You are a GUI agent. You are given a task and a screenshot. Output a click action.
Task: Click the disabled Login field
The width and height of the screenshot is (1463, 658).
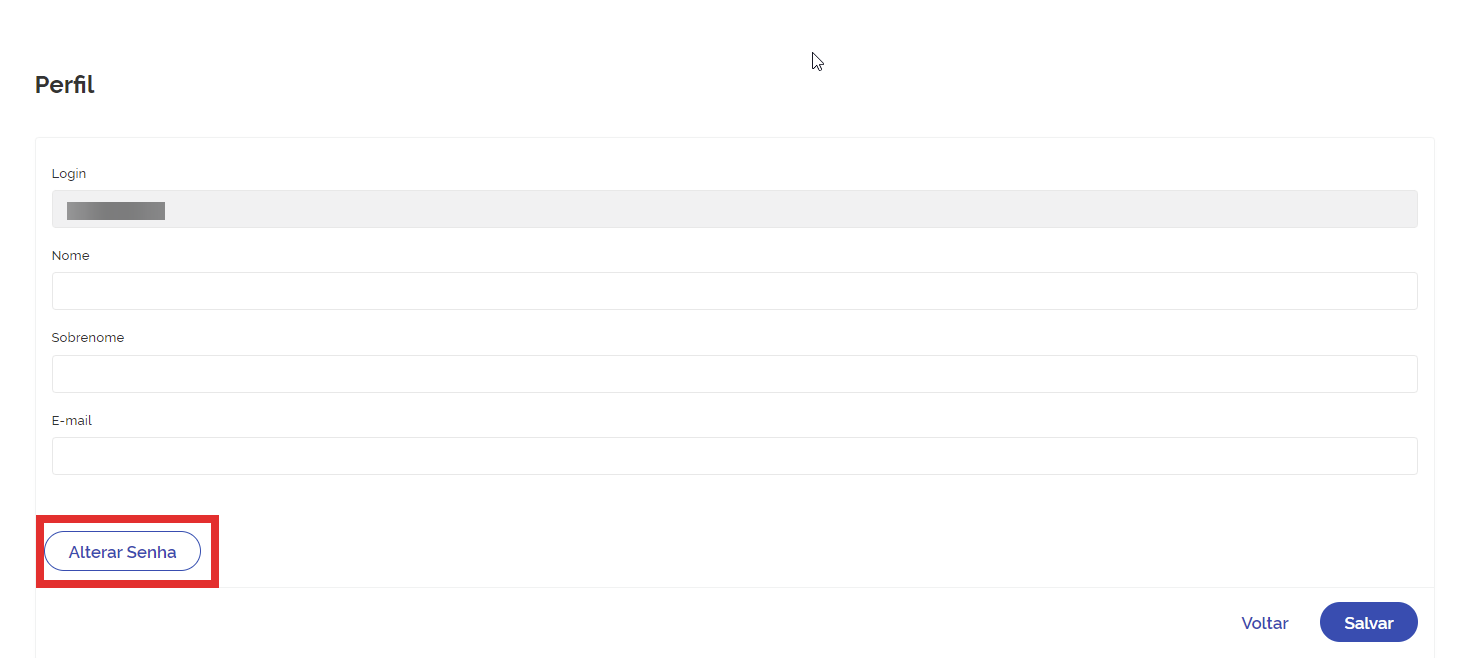[x=734, y=209]
